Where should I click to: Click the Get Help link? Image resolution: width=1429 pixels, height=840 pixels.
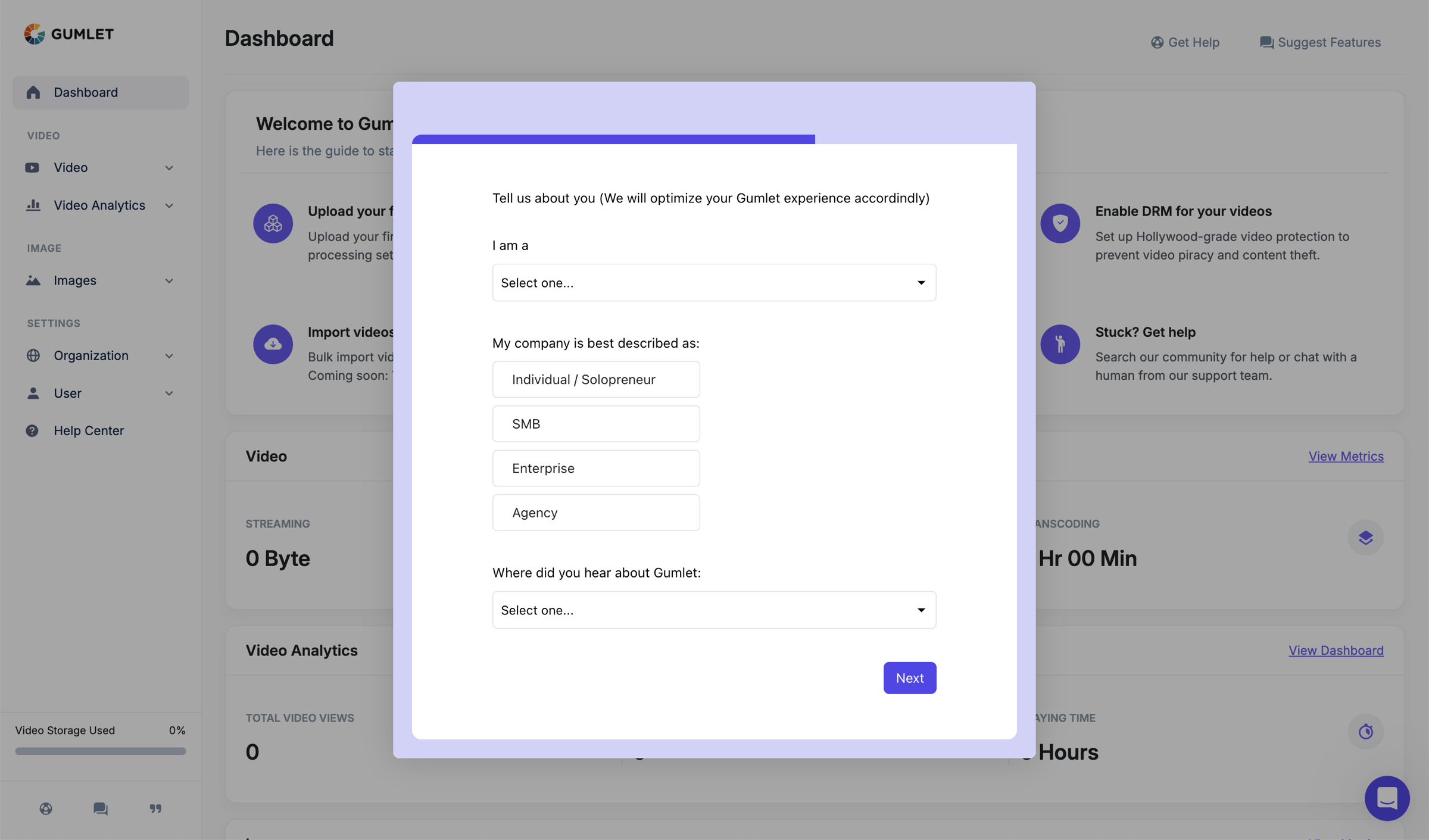pyautogui.click(x=1185, y=42)
